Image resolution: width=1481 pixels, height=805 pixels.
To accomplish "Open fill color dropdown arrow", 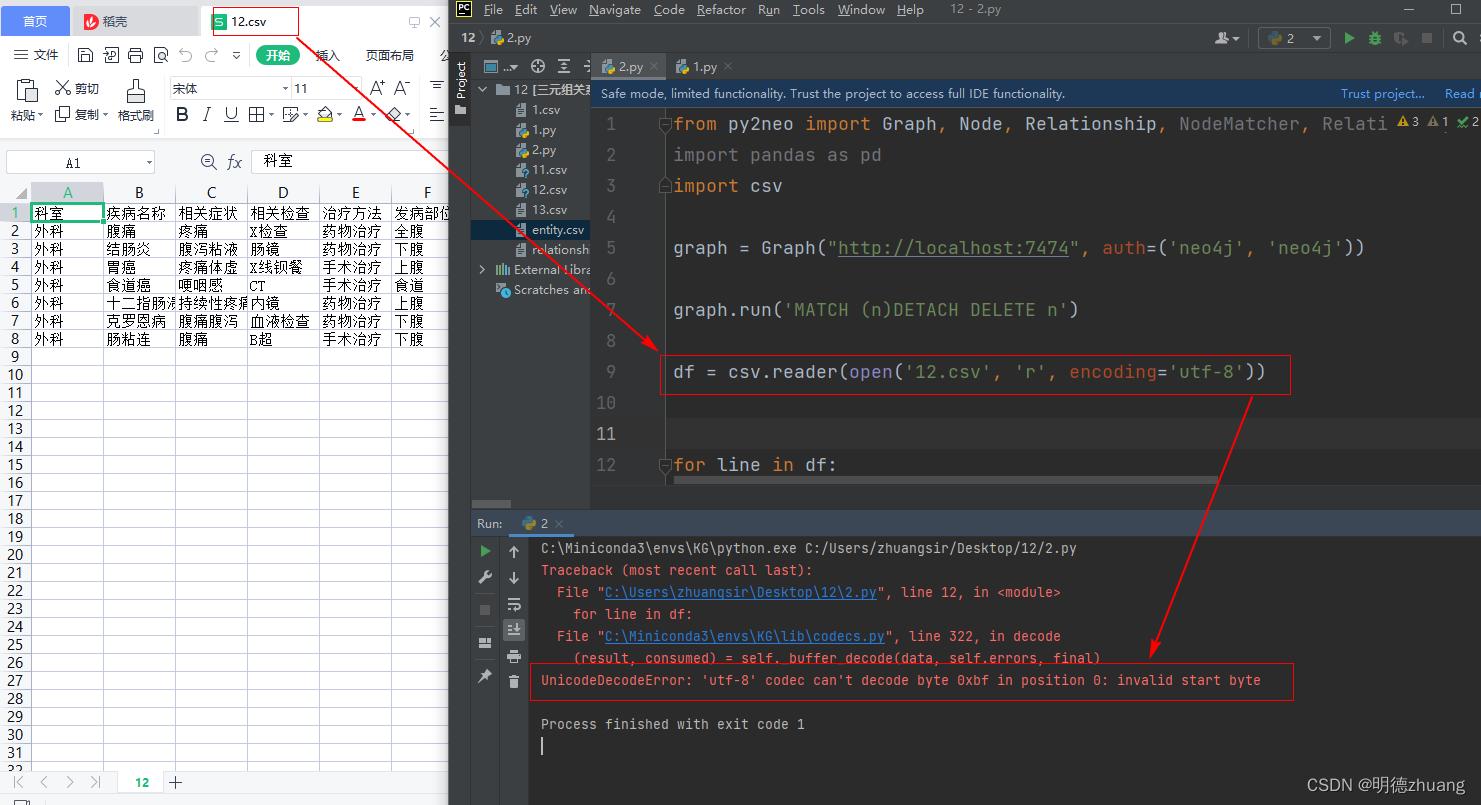I will 338,115.
